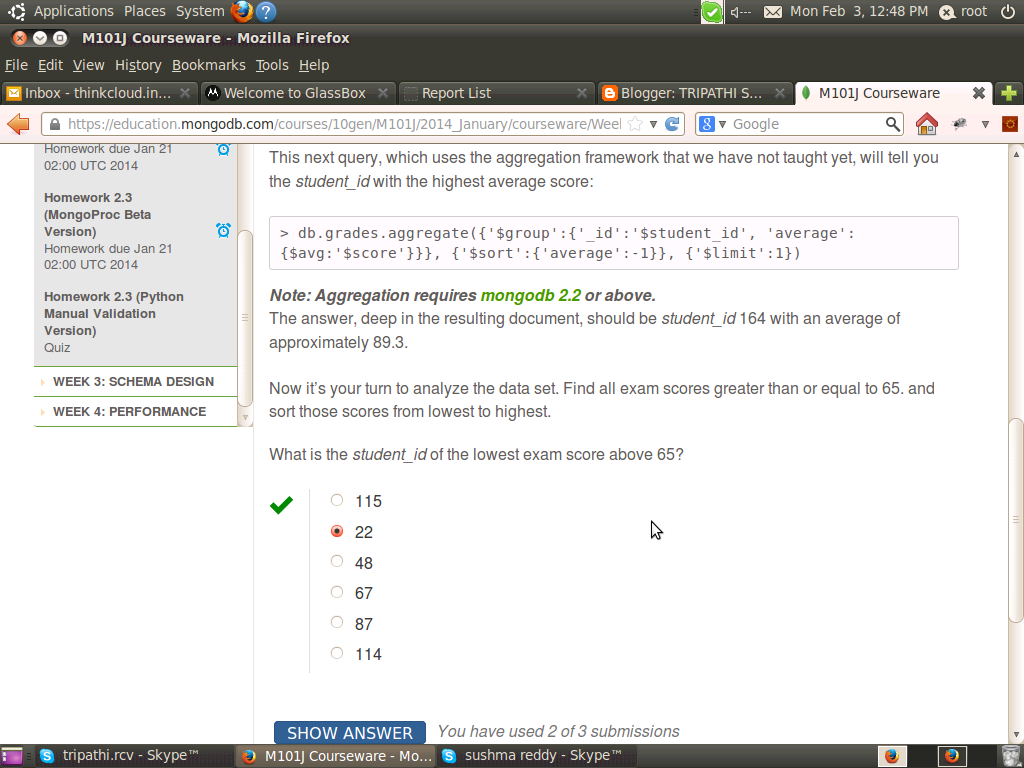Open the mail envelope indicator
The height and width of the screenshot is (768, 1024).
point(773,12)
